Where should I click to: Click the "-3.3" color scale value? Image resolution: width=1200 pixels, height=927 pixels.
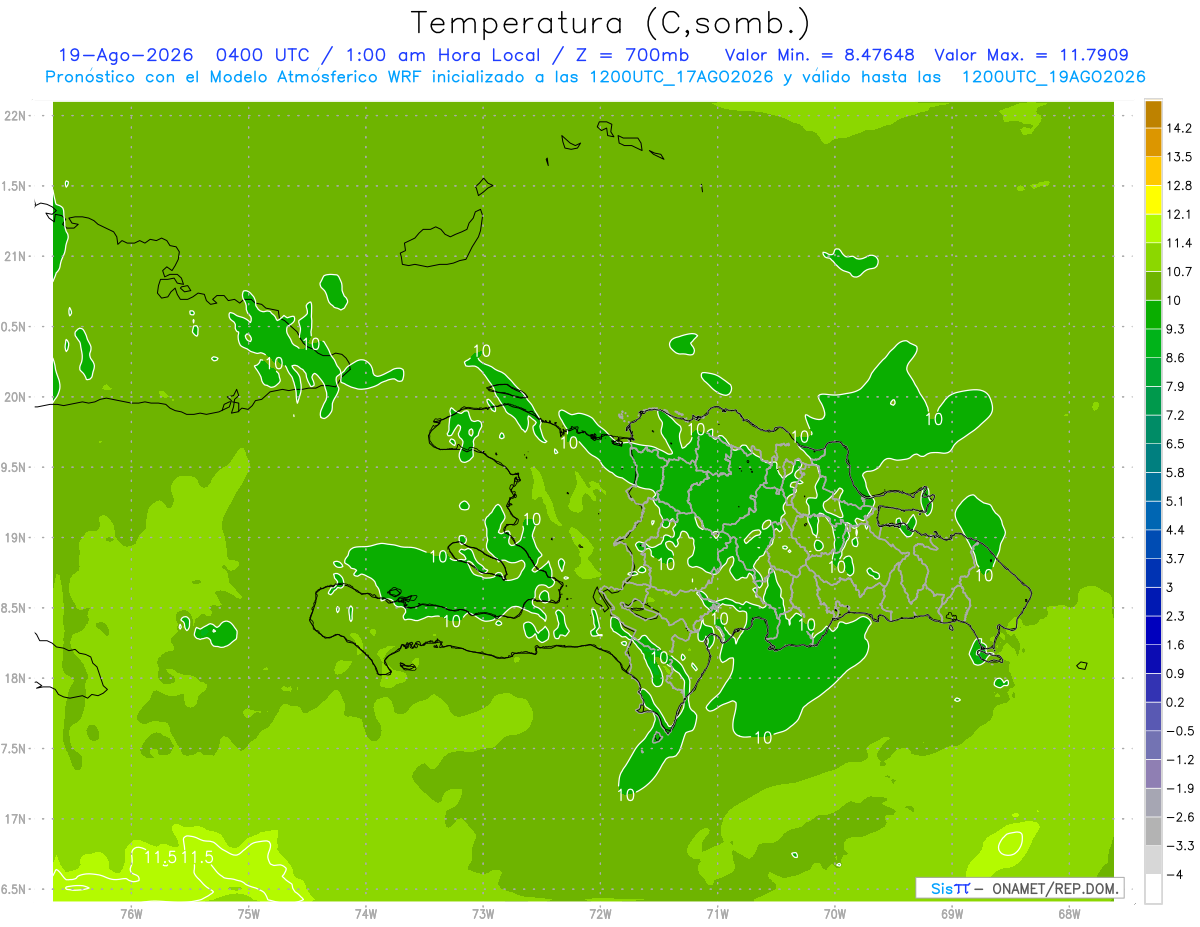click(1178, 846)
